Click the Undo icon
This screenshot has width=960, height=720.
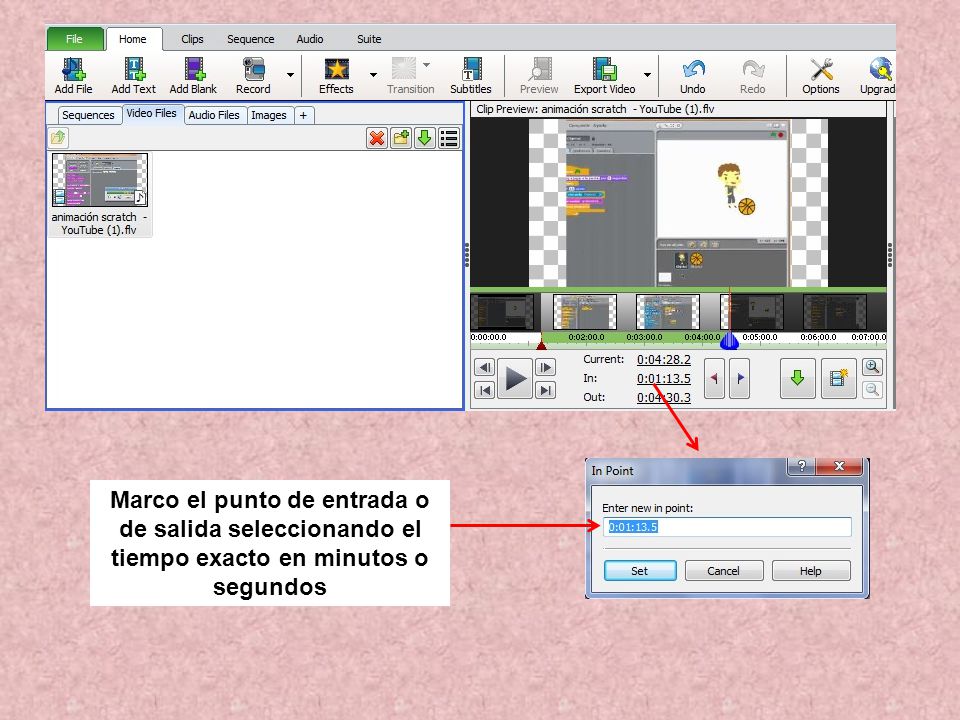(x=694, y=69)
